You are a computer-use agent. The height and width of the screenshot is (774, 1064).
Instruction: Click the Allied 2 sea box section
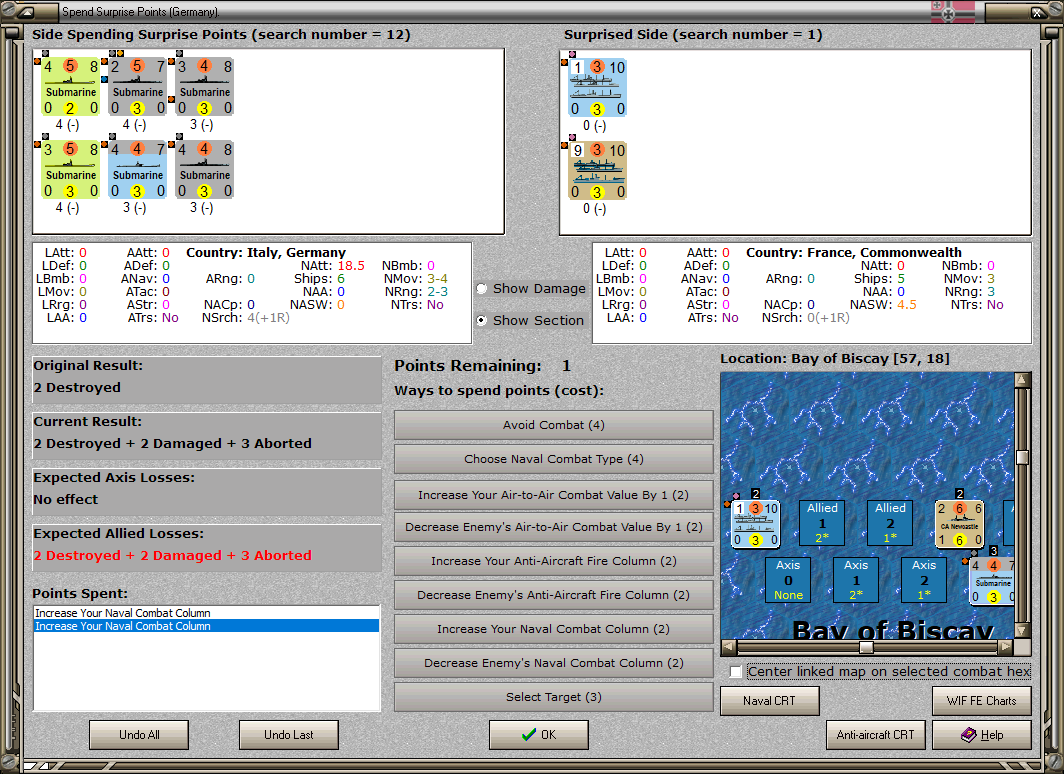(890, 523)
